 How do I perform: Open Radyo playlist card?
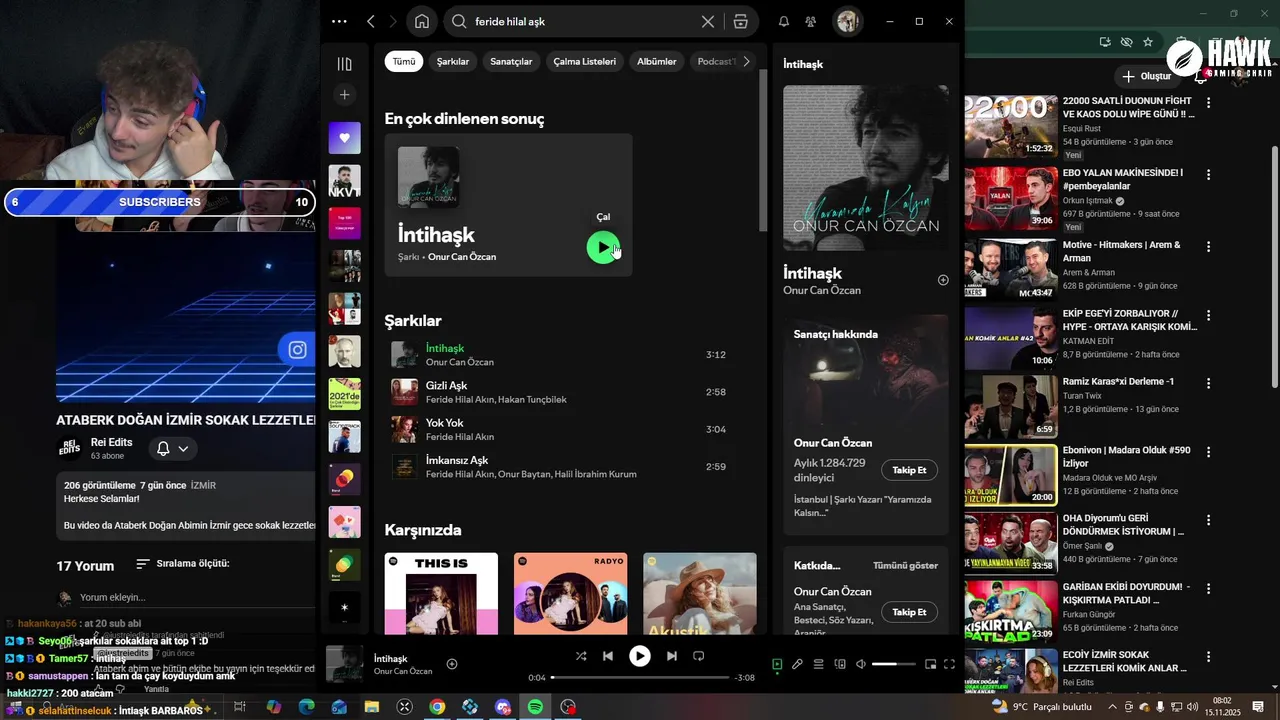click(x=571, y=594)
